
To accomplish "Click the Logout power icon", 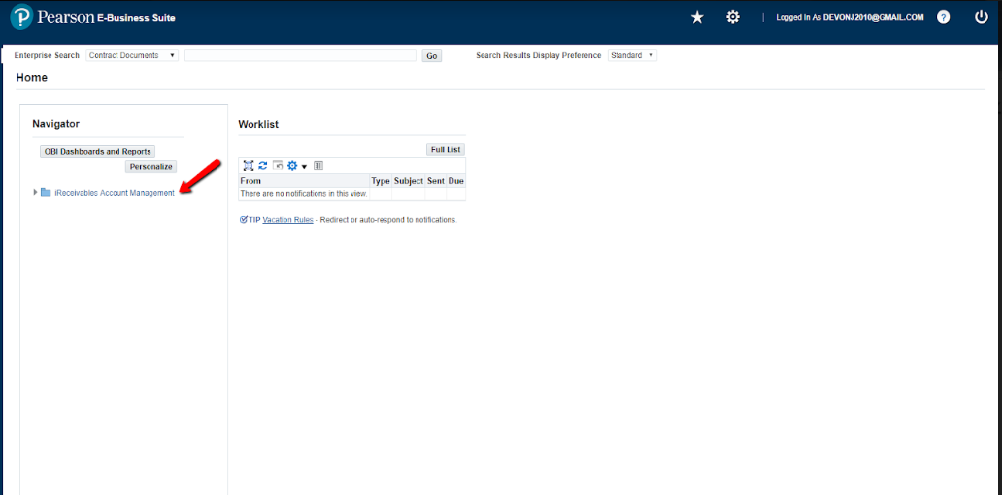I will (x=981, y=17).
